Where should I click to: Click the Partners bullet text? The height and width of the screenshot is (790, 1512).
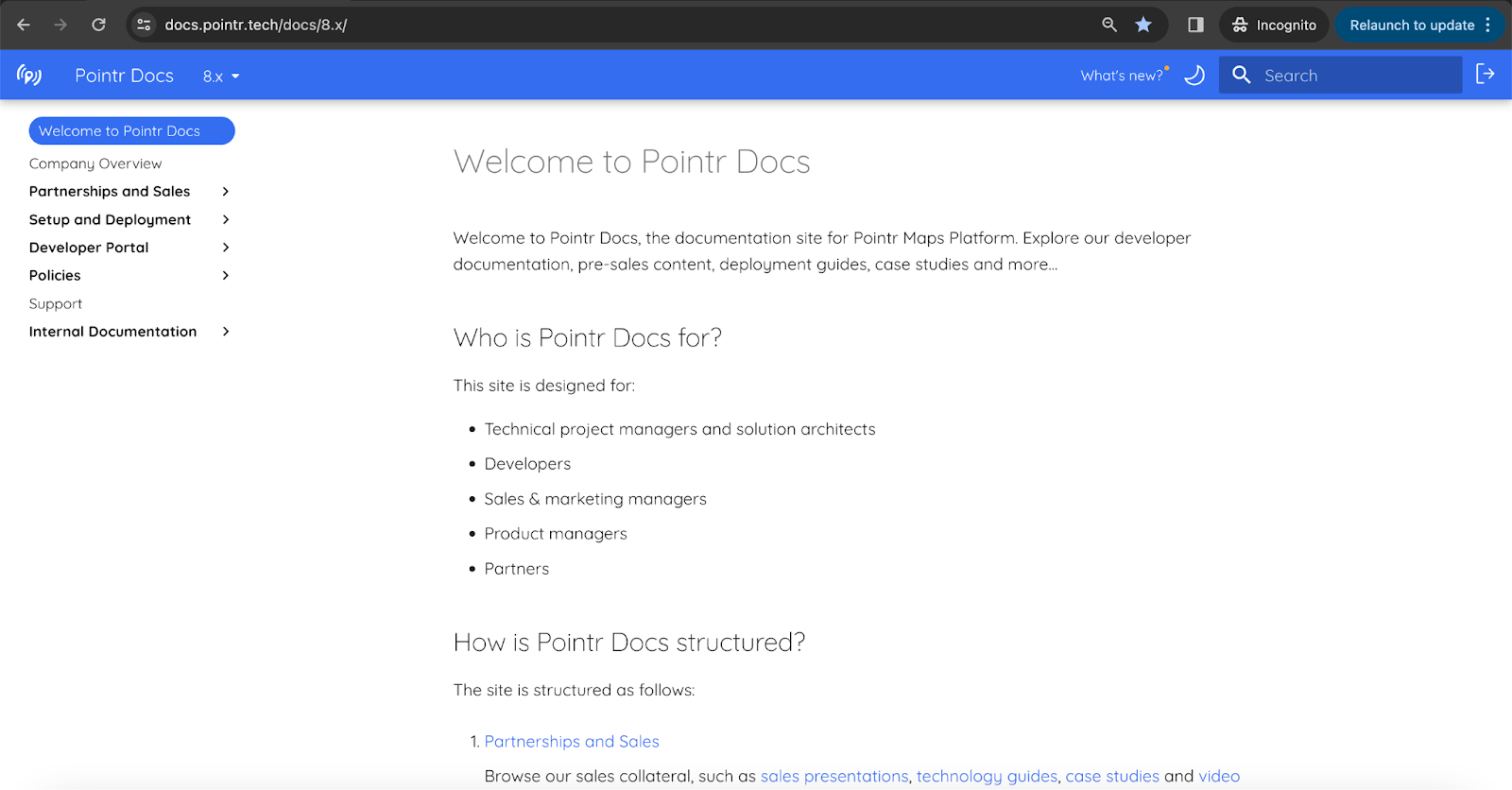coord(516,569)
